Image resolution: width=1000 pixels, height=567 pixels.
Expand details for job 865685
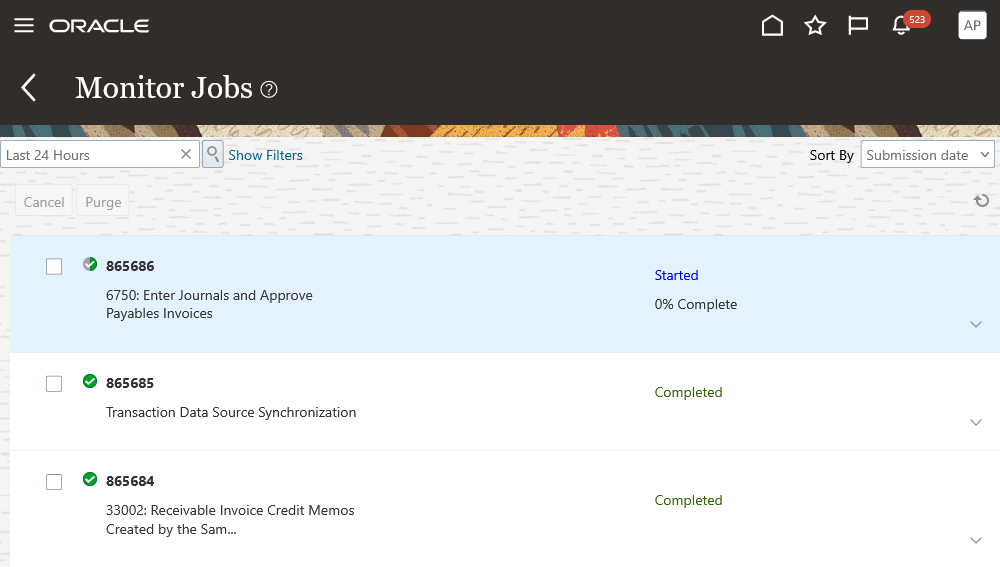pyautogui.click(x=976, y=422)
